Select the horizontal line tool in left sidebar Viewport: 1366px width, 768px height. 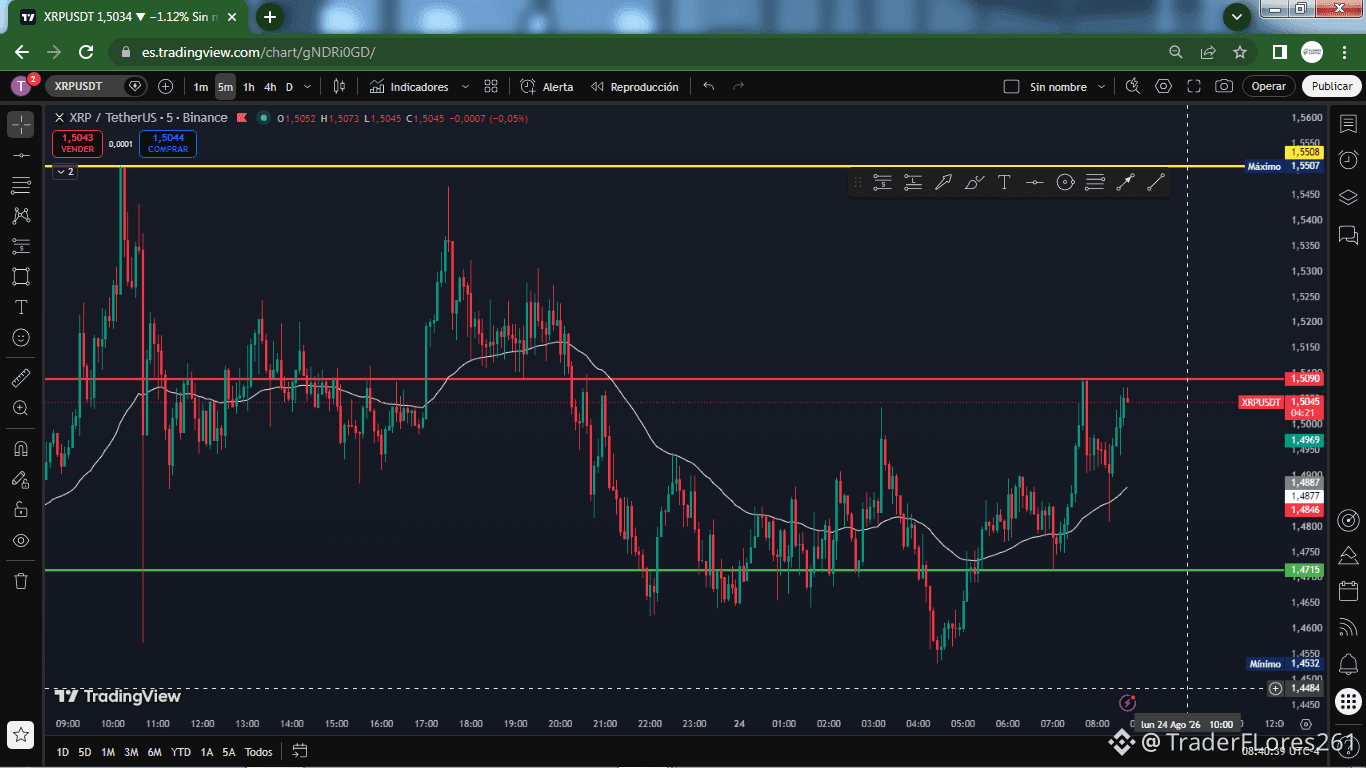pyautogui.click(x=21, y=156)
